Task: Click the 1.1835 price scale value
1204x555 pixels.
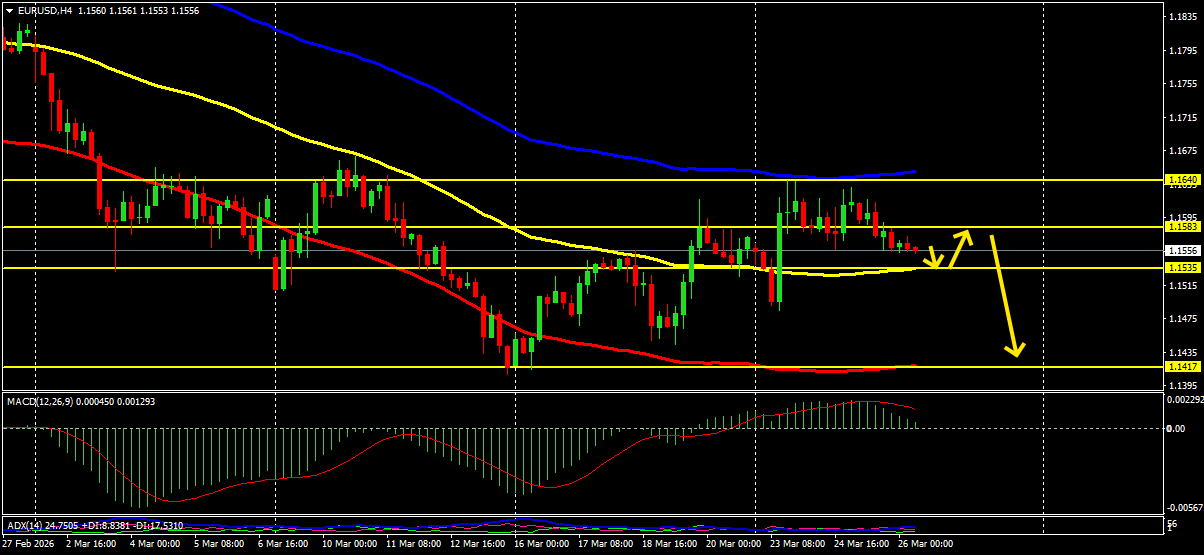Action: click(1182, 17)
